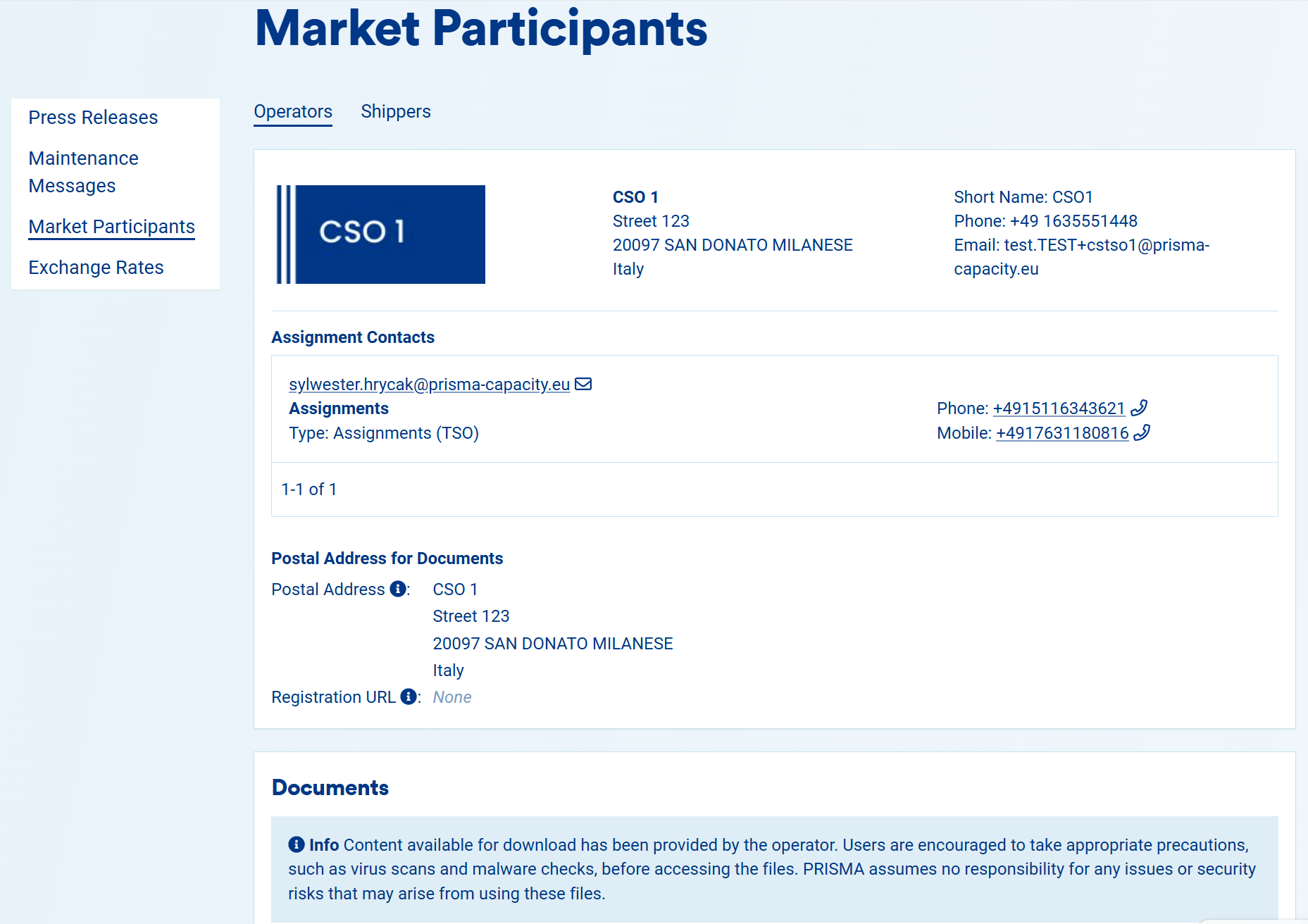1308x924 pixels.
Task: Click the CSO 1 operator name heading
Action: tap(635, 197)
